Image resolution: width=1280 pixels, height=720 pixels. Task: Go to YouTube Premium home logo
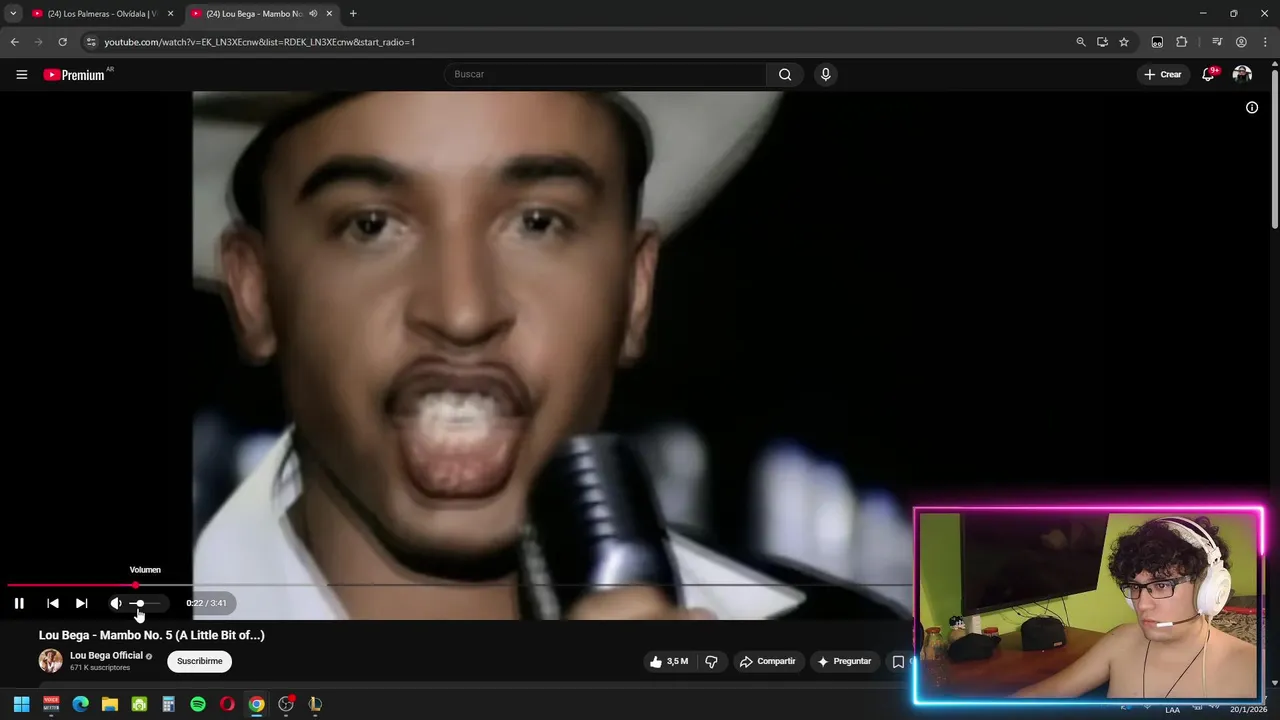click(x=74, y=74)
